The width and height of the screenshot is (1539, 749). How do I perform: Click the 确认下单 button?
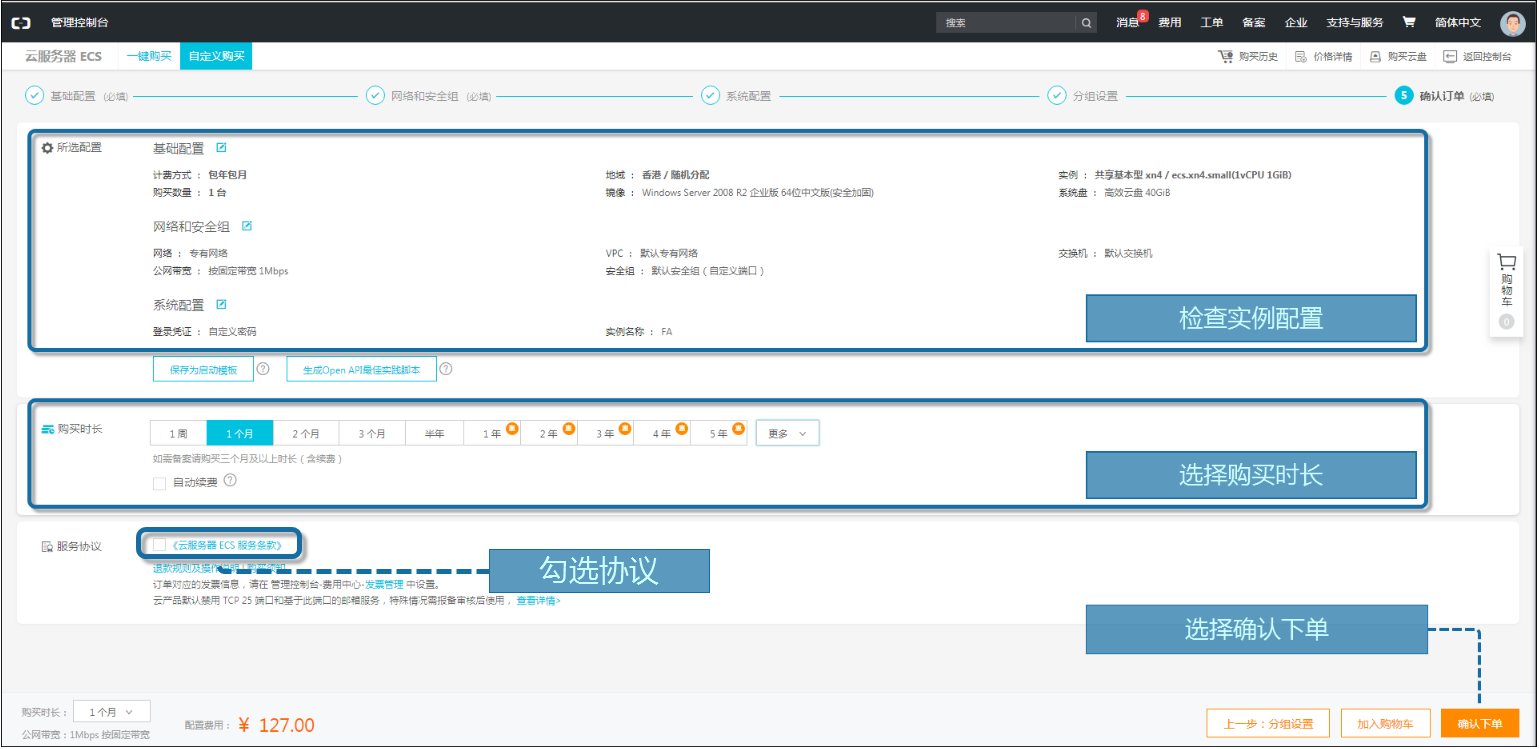pyautogui.click(x=1479, y=723)
